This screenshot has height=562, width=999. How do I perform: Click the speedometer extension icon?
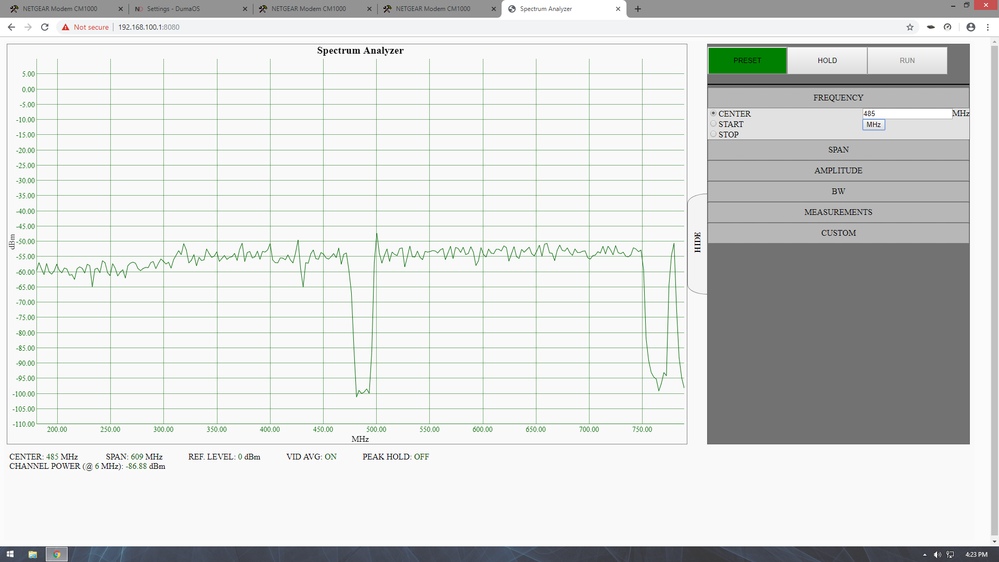click(x=948, y=27)
